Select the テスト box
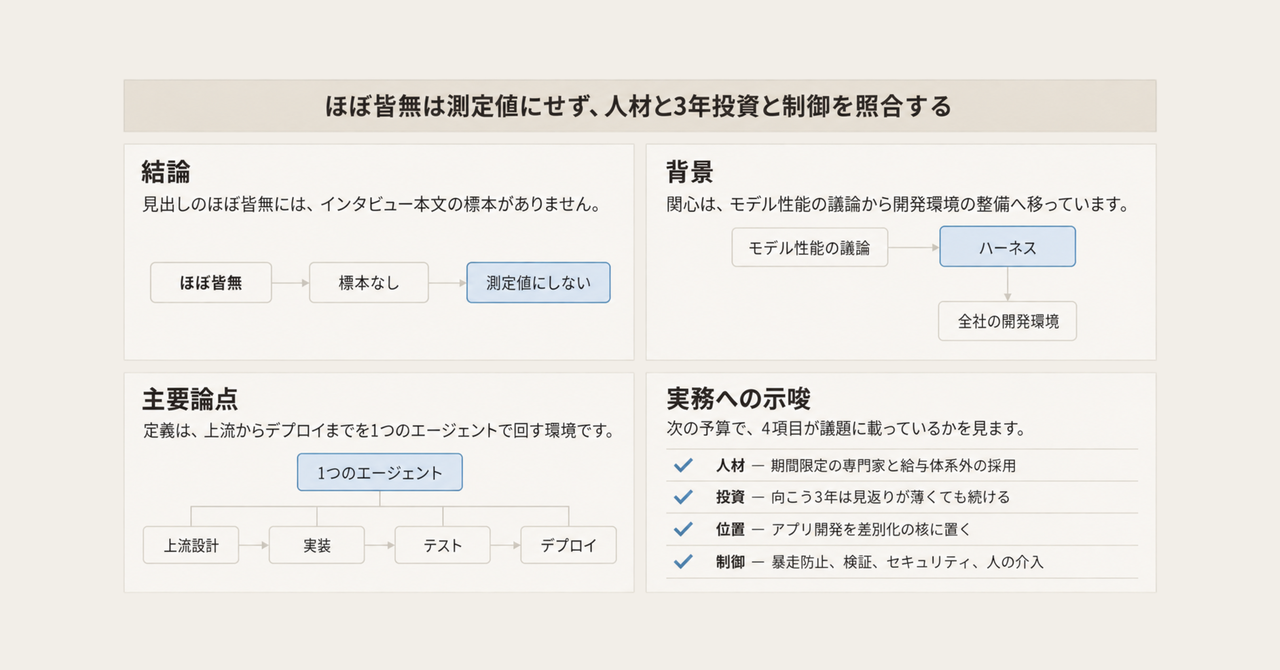1280x670 pixels. pos(443,545)
